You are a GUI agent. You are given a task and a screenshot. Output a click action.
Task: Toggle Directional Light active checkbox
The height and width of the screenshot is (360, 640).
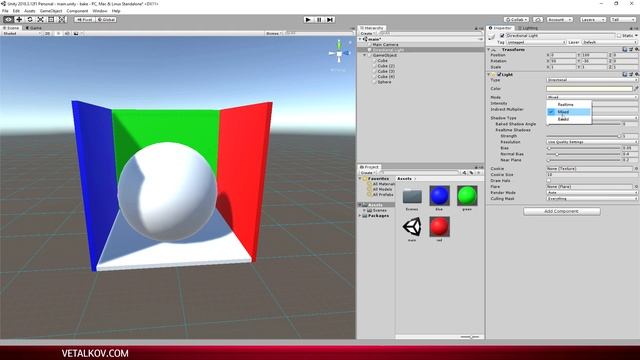(x=502, y=36)
